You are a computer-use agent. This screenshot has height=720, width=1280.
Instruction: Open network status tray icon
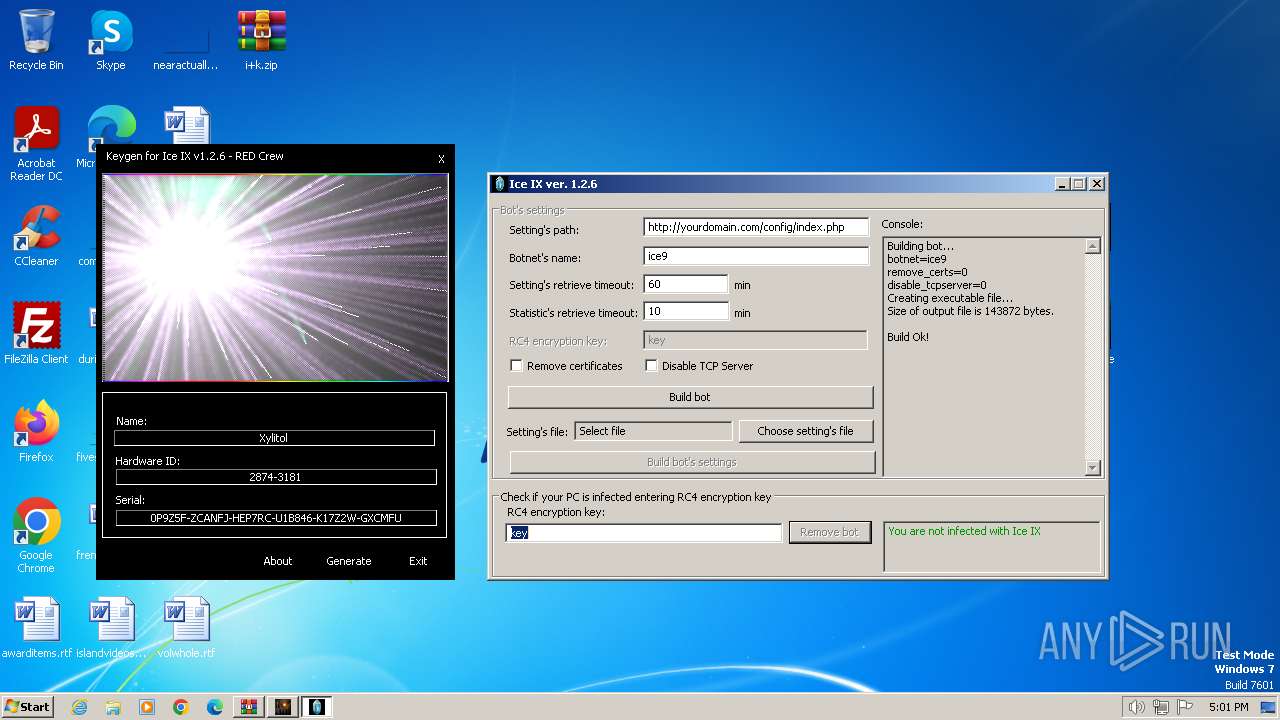tap(1161, 707)
